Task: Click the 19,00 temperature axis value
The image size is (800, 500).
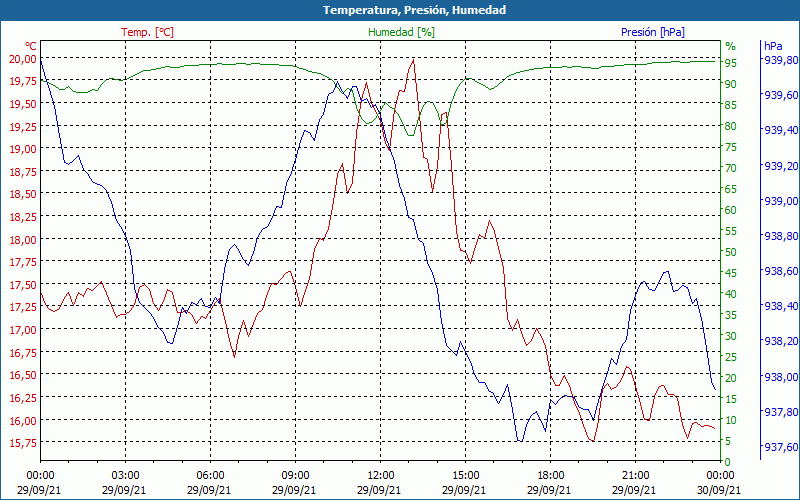Action: click(22, 149)
